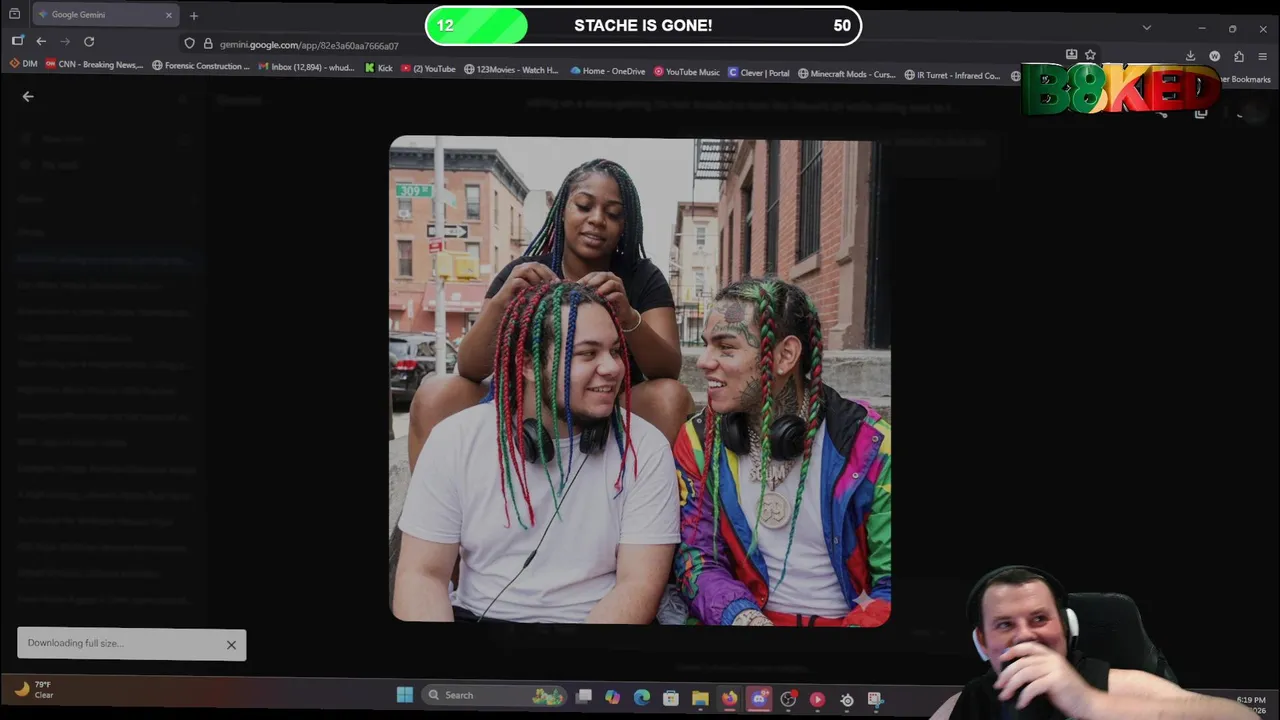Open the Windows Start menu
Image resolution: width=1280 pixels, height=720 pixels.
[x=405, y=695]
